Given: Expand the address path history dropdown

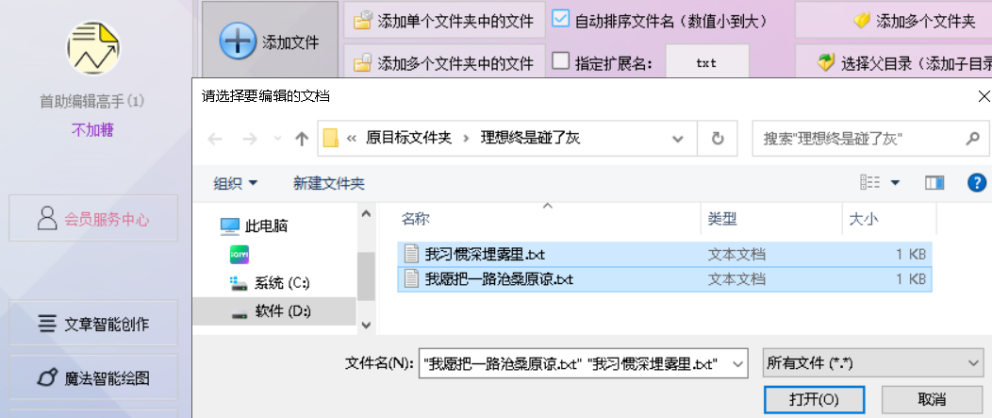Looking at the screenshot, I should 678,138.
